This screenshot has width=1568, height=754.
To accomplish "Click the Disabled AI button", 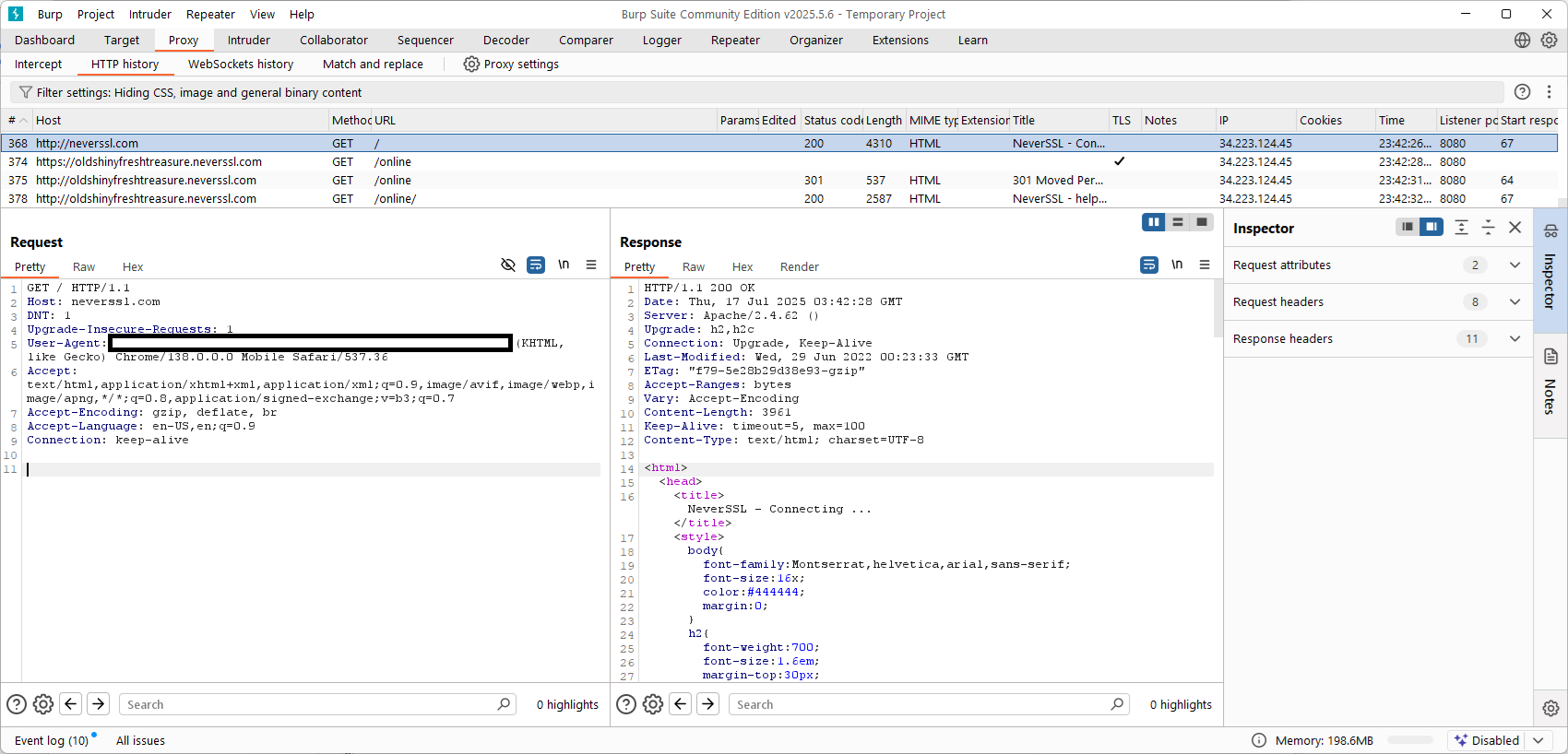I will [1487, 740].
